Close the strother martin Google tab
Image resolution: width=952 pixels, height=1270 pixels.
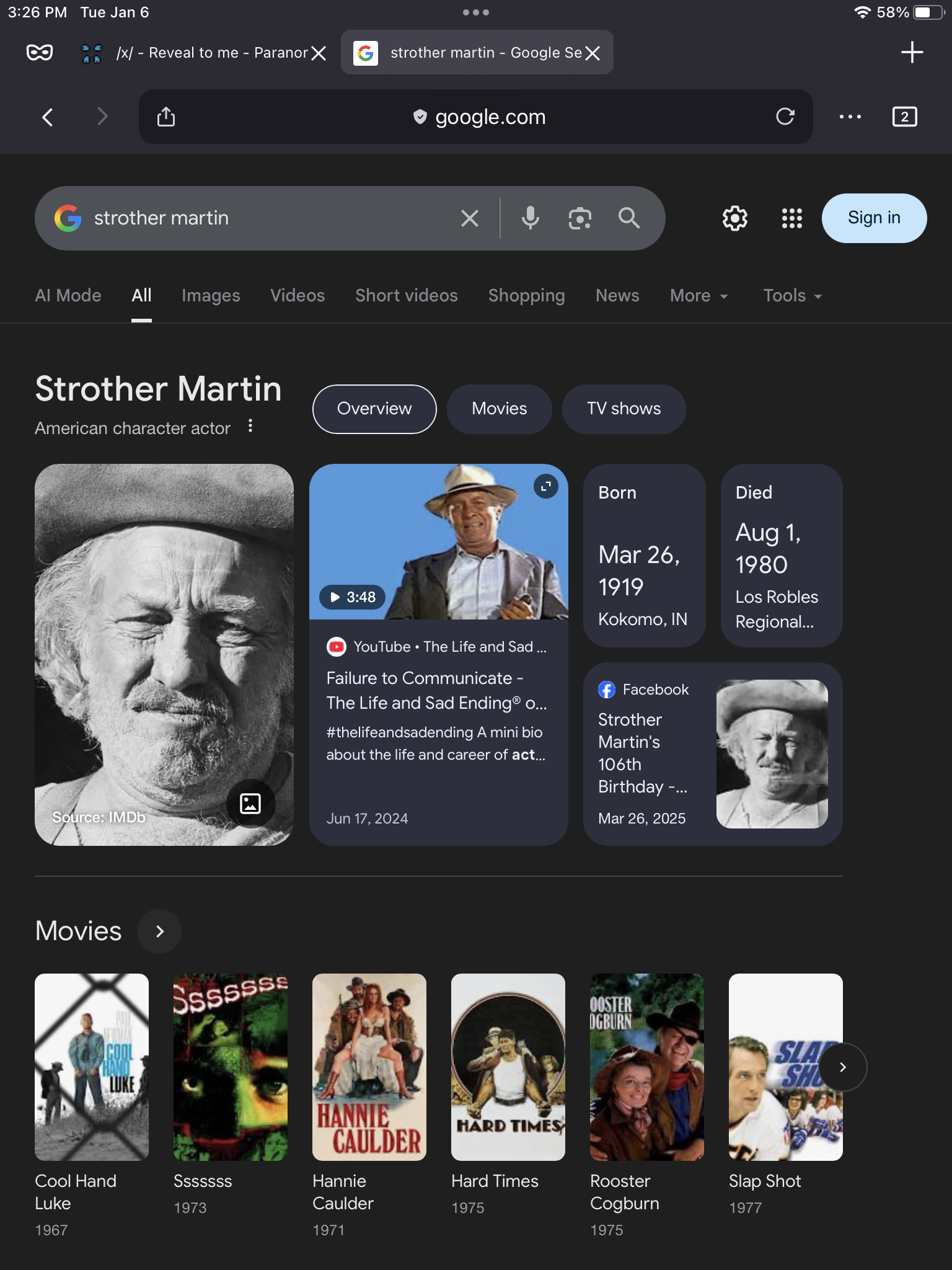click(593, 53)
